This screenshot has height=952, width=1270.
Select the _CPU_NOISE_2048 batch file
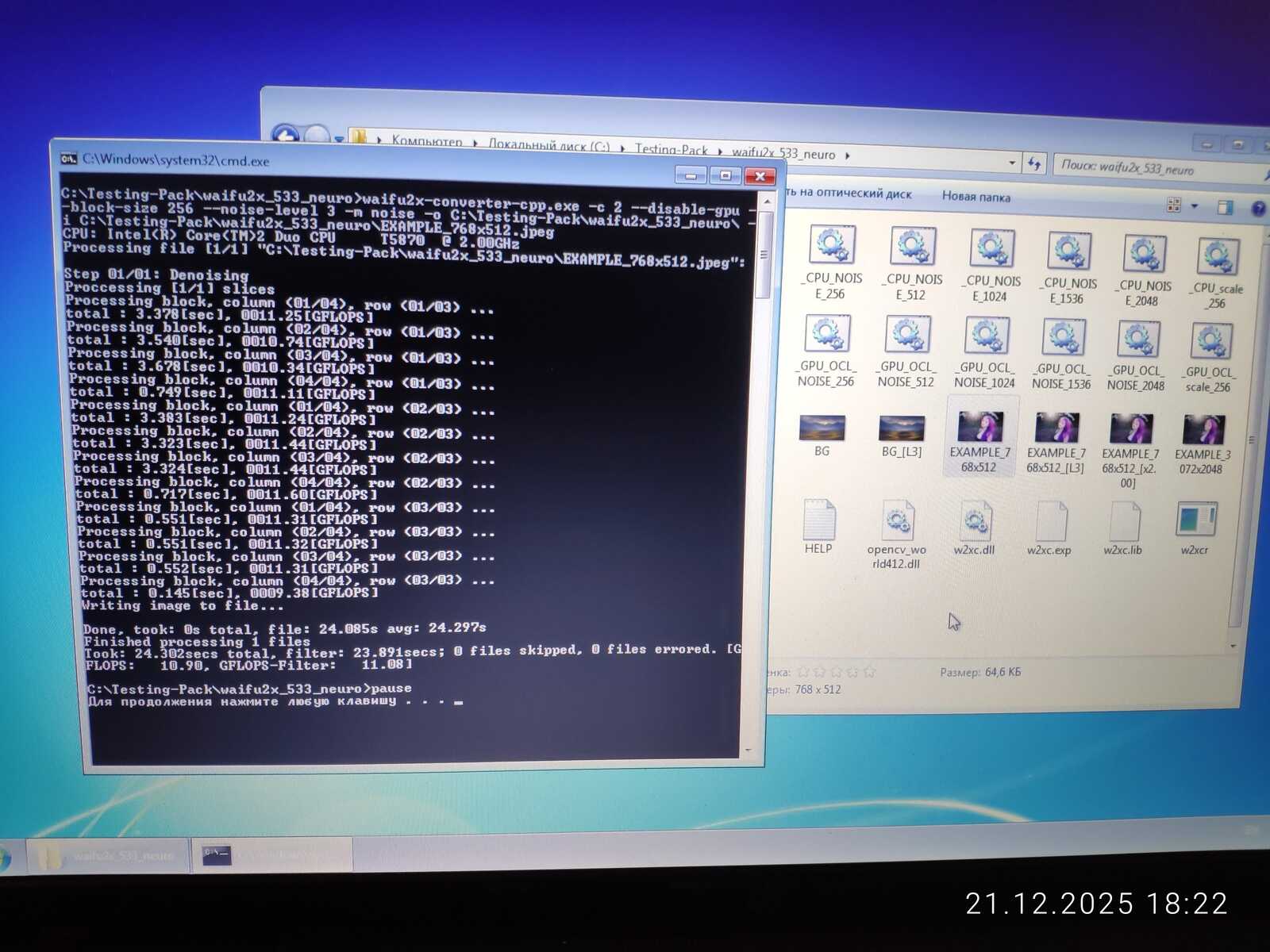coord(1144,271)
